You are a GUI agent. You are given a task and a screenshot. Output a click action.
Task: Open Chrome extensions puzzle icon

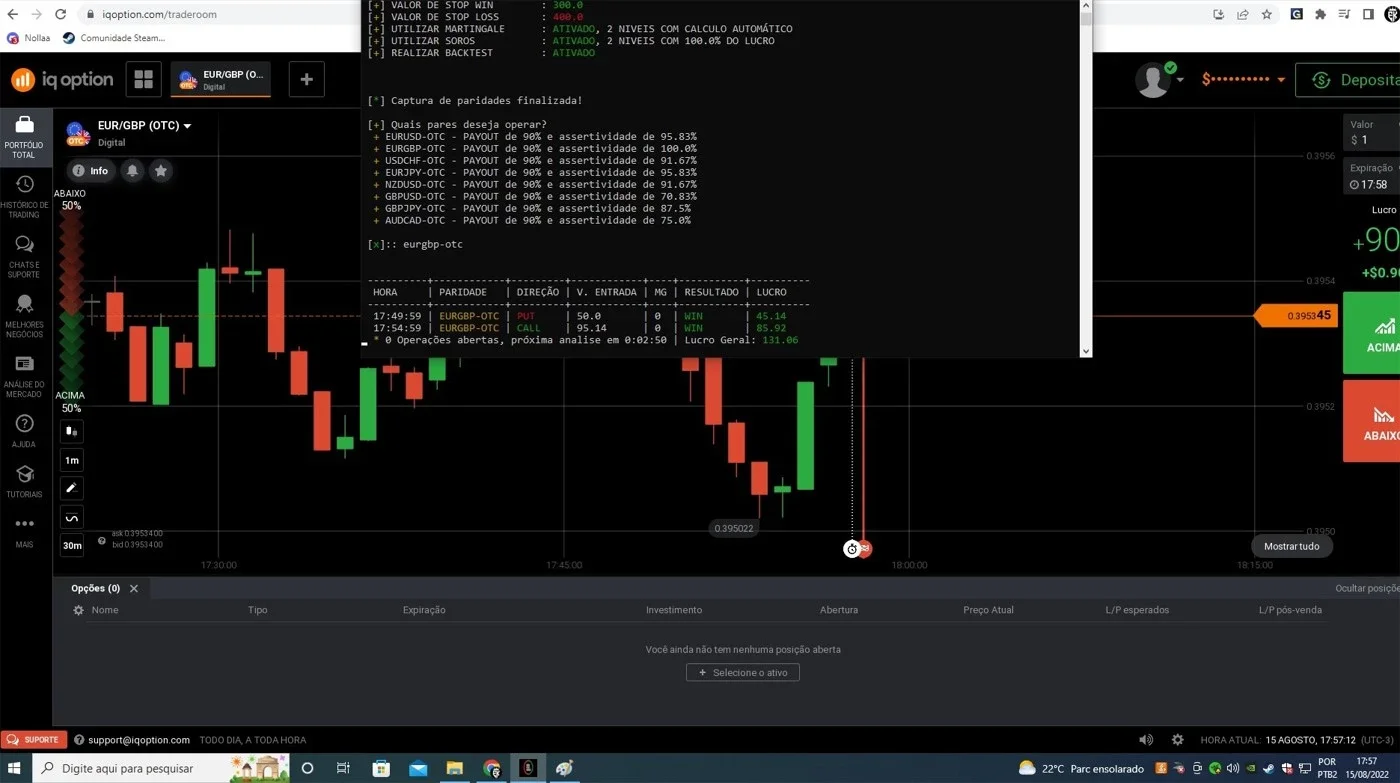[1320, 15]
